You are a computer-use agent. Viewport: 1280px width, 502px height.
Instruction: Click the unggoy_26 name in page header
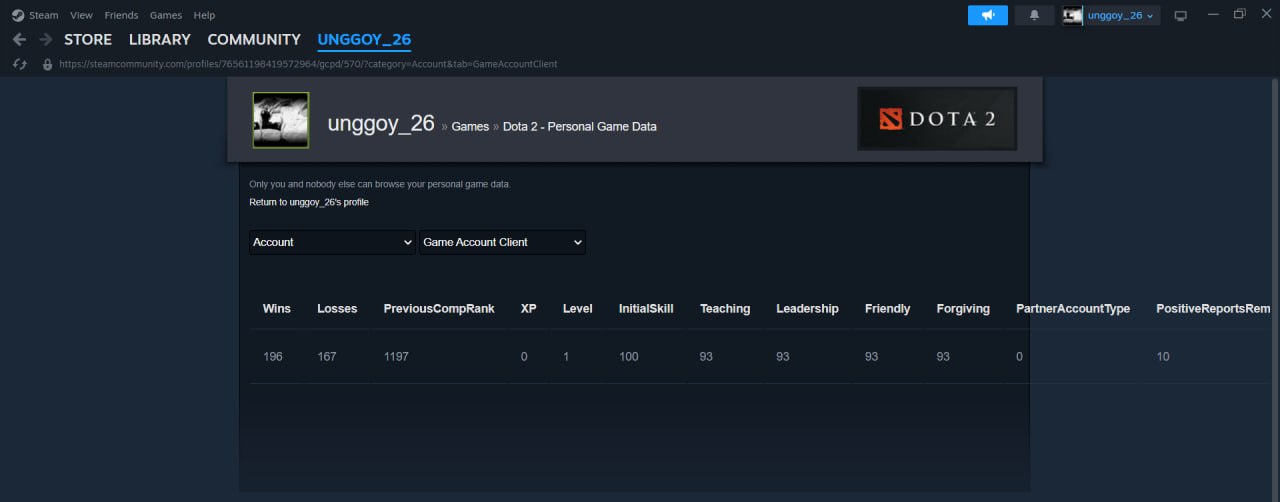pos(381,124)
